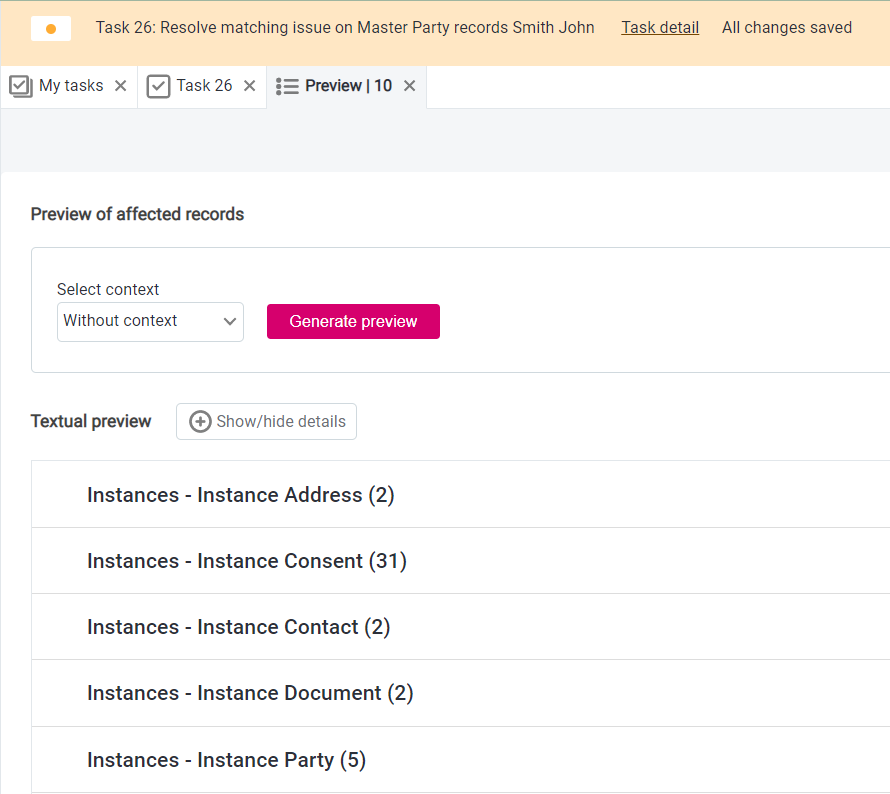Close the Preview | 10 tab
Image resolution: width=890 pixels, height=794 pixels.
pyautogui.click(x=409, y=86)
